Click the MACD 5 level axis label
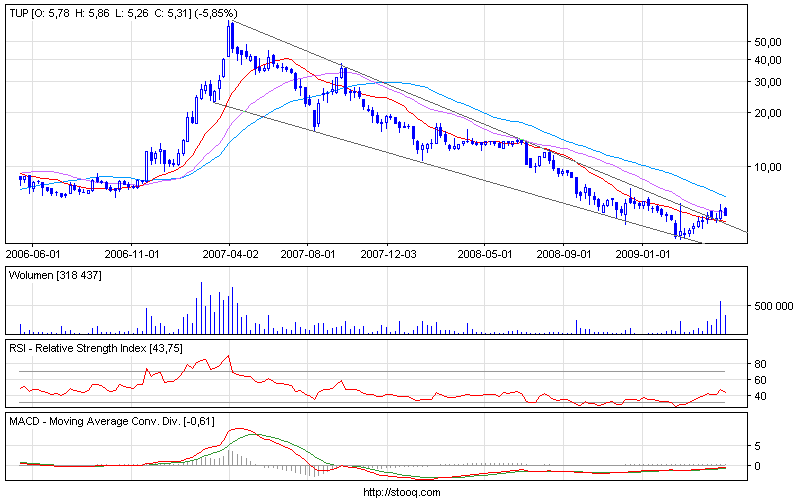 pos(758,446)
